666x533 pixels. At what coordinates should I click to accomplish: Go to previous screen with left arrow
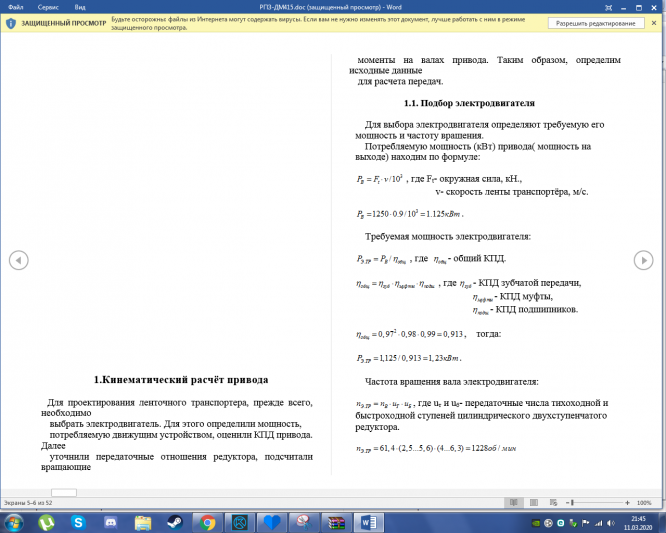[19, 260]
